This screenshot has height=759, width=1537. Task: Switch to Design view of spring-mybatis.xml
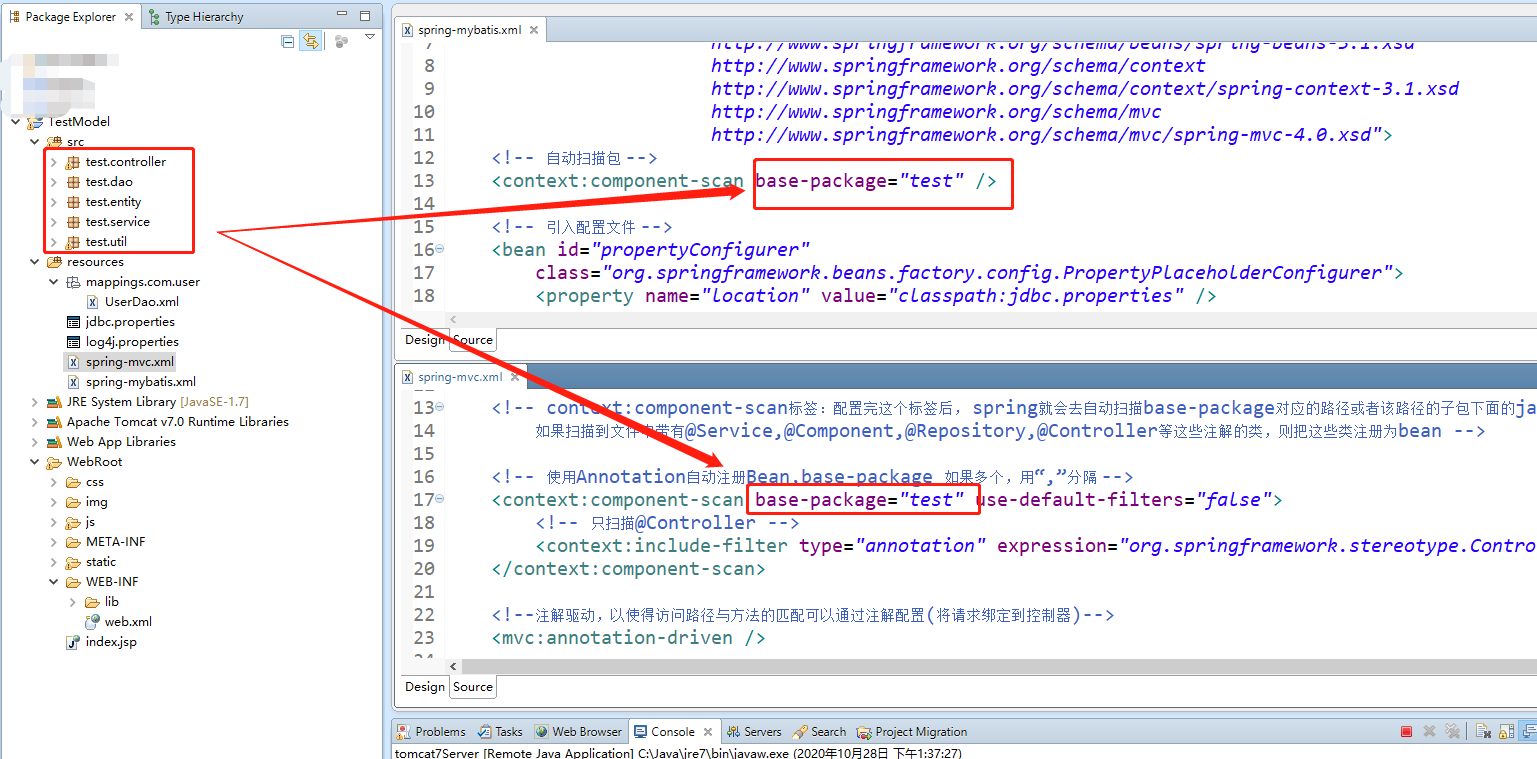tap(424, 339)
